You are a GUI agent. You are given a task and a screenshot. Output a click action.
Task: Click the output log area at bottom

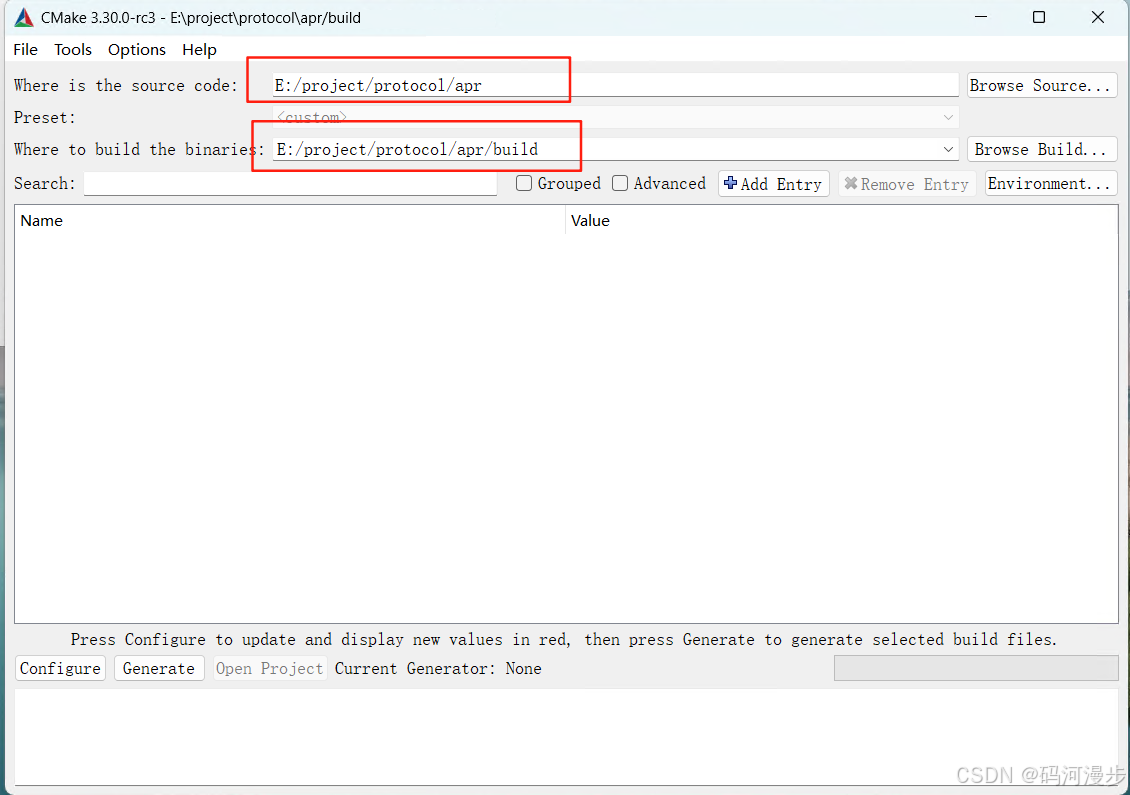pyautogui.click(x=566, y=737)
